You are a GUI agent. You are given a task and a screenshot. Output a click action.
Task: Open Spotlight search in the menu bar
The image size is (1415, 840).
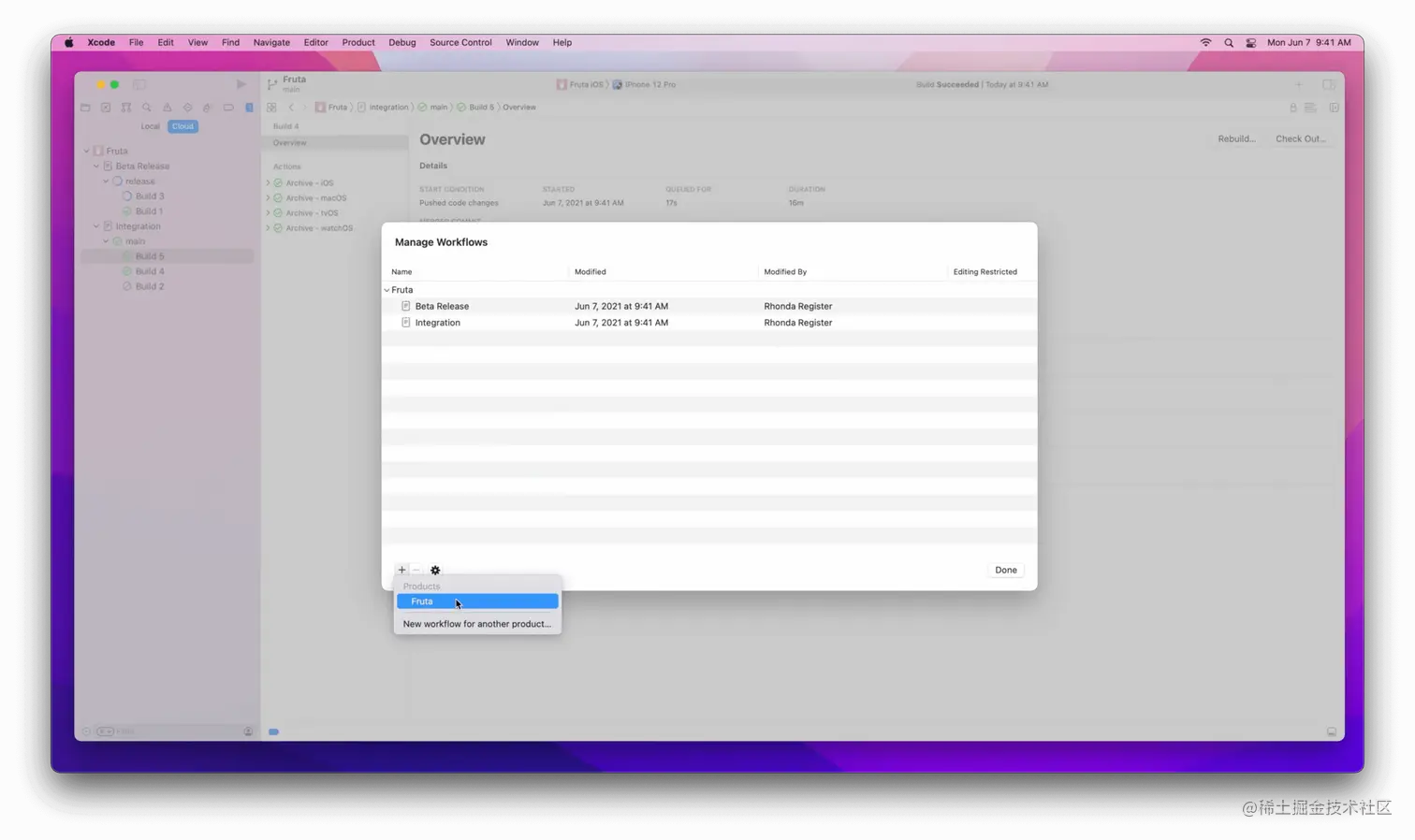pos(1229,42)
